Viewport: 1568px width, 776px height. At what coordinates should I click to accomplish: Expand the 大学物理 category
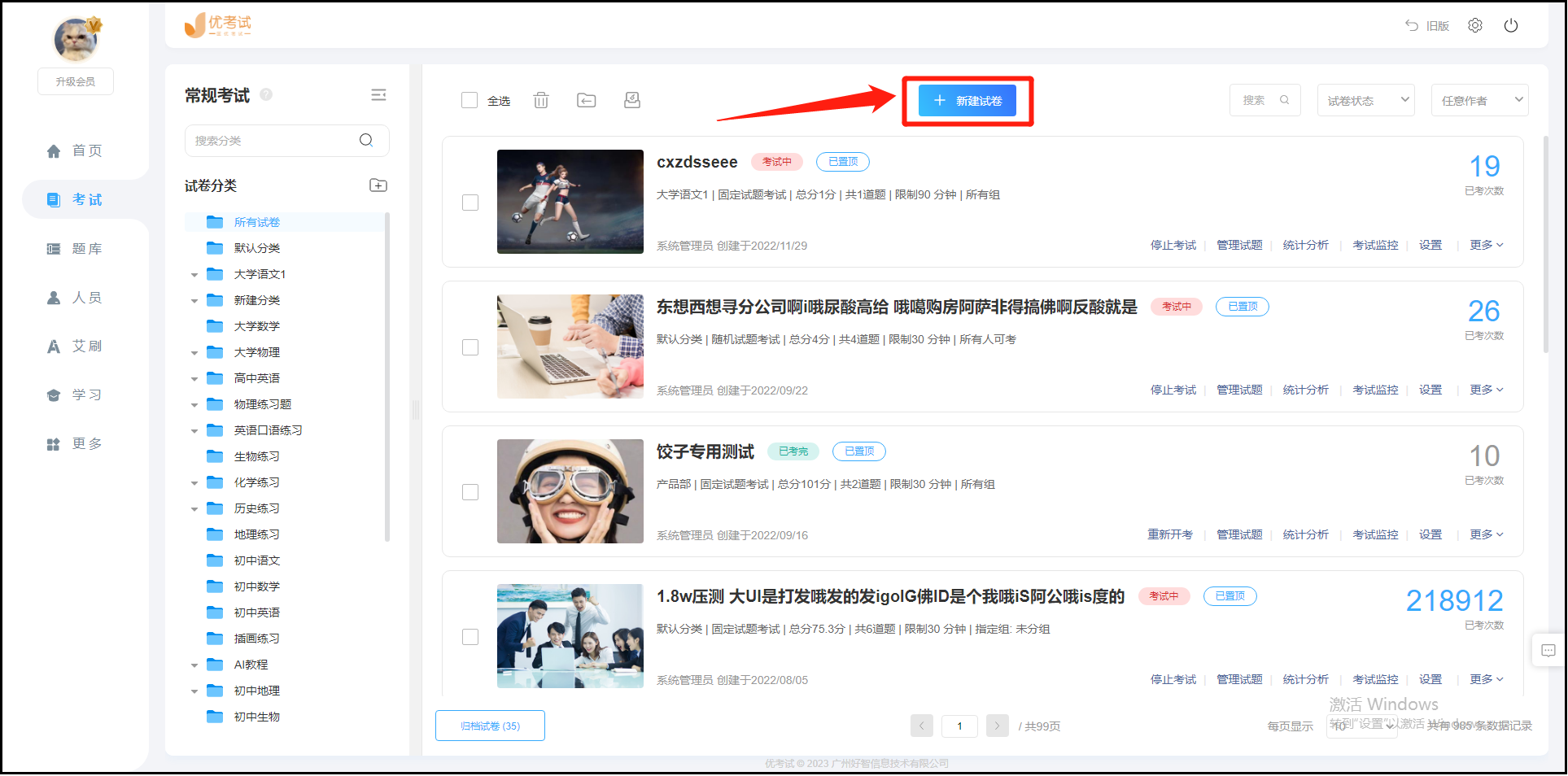coord(194,353)
